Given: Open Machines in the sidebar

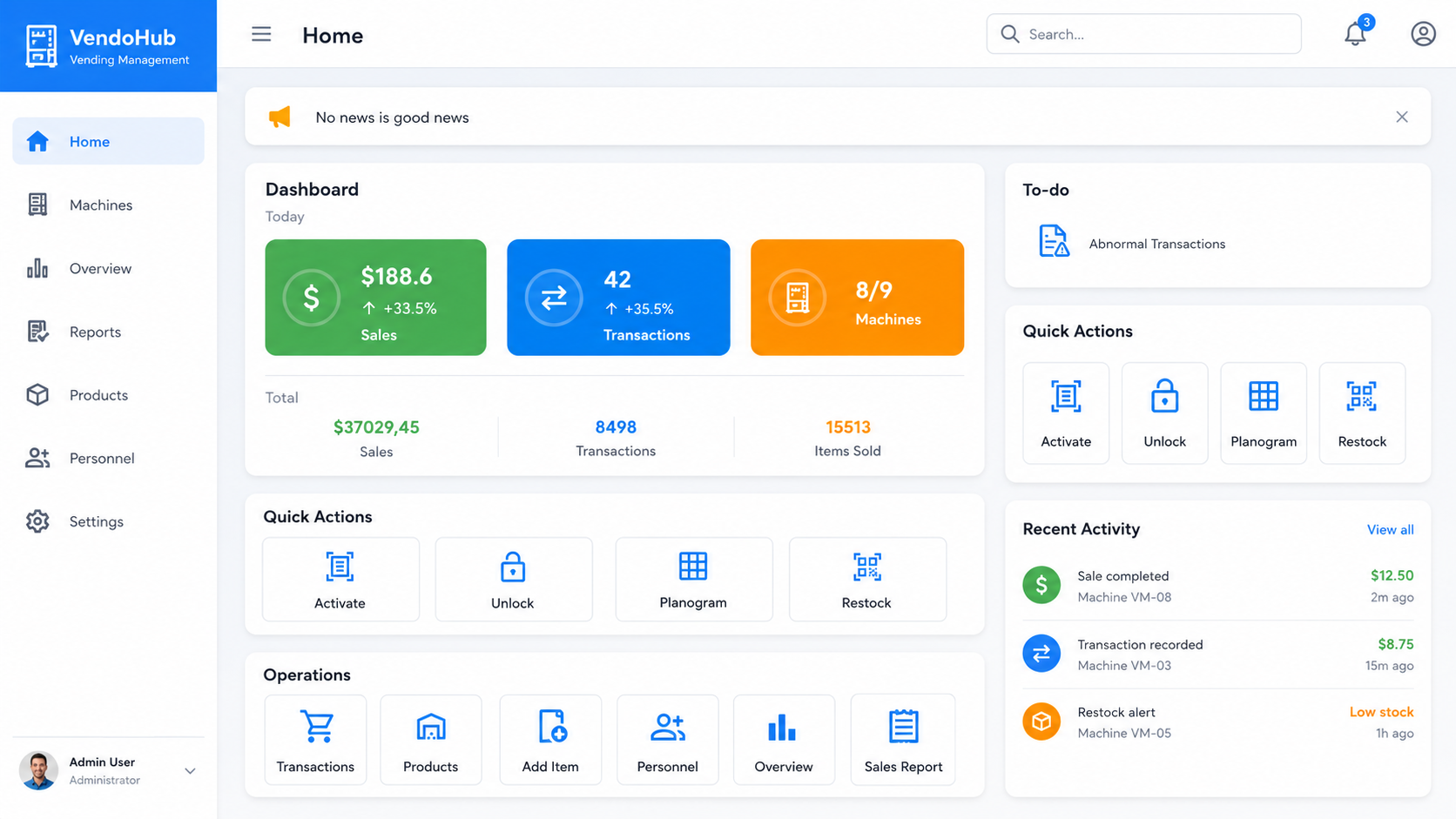Looking at the screenshot, I should pyautogui.click(x=108, y=205).
